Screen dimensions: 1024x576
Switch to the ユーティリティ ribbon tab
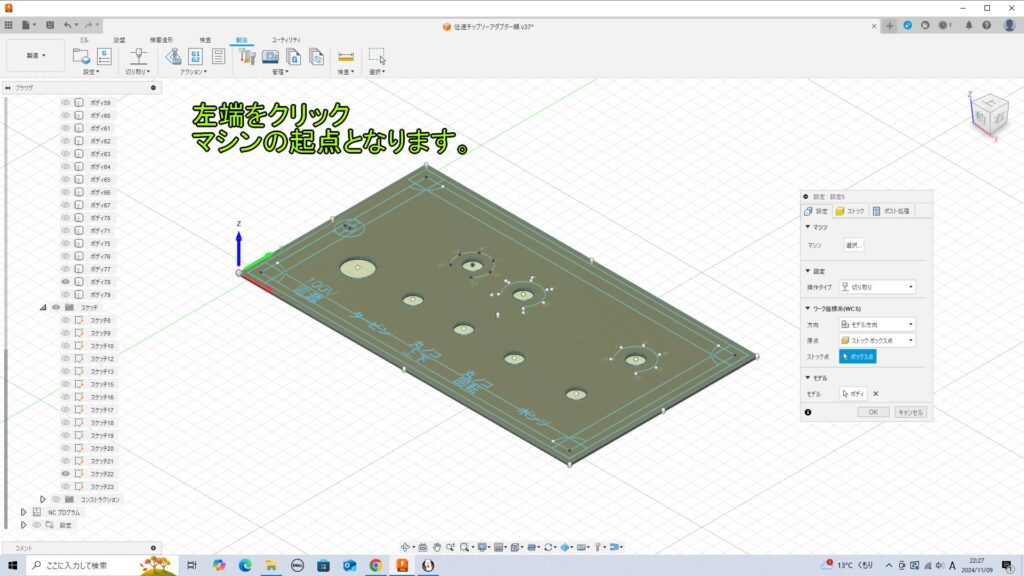tap(286, 40)
